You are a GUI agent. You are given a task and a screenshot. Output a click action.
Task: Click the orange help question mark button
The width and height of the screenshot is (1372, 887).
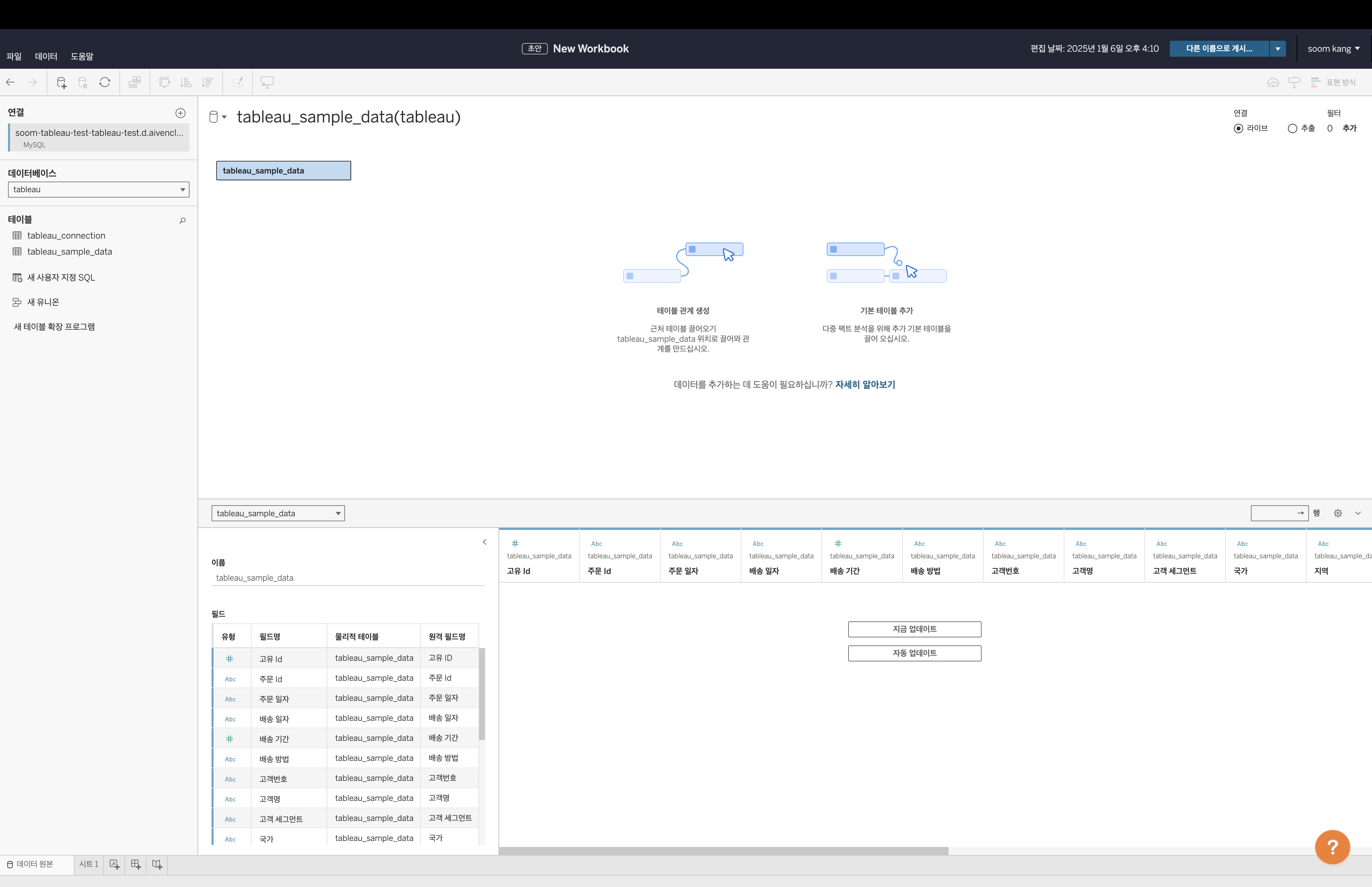tap(1332, 847)
